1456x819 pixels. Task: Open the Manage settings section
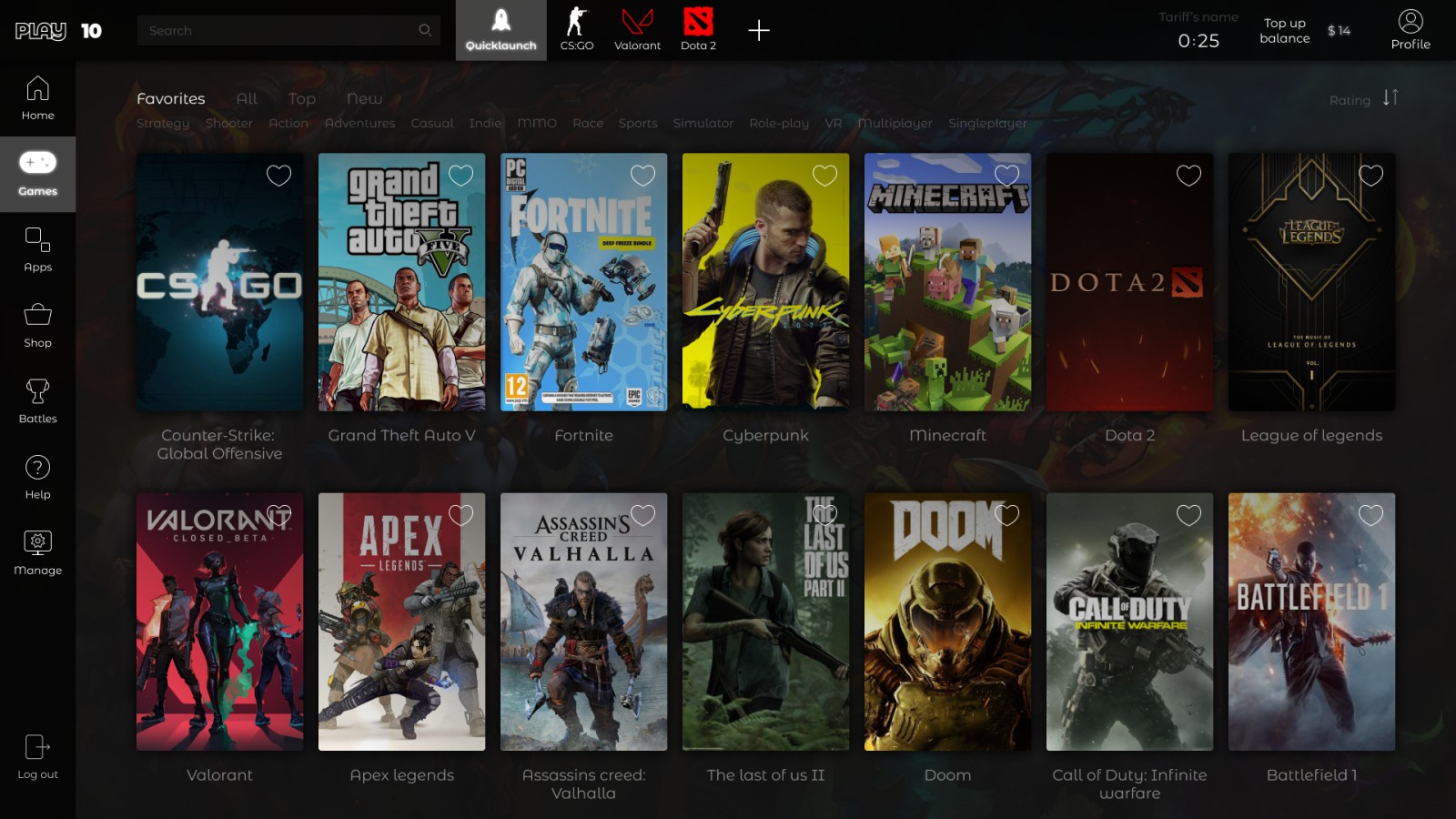[37, 553]
